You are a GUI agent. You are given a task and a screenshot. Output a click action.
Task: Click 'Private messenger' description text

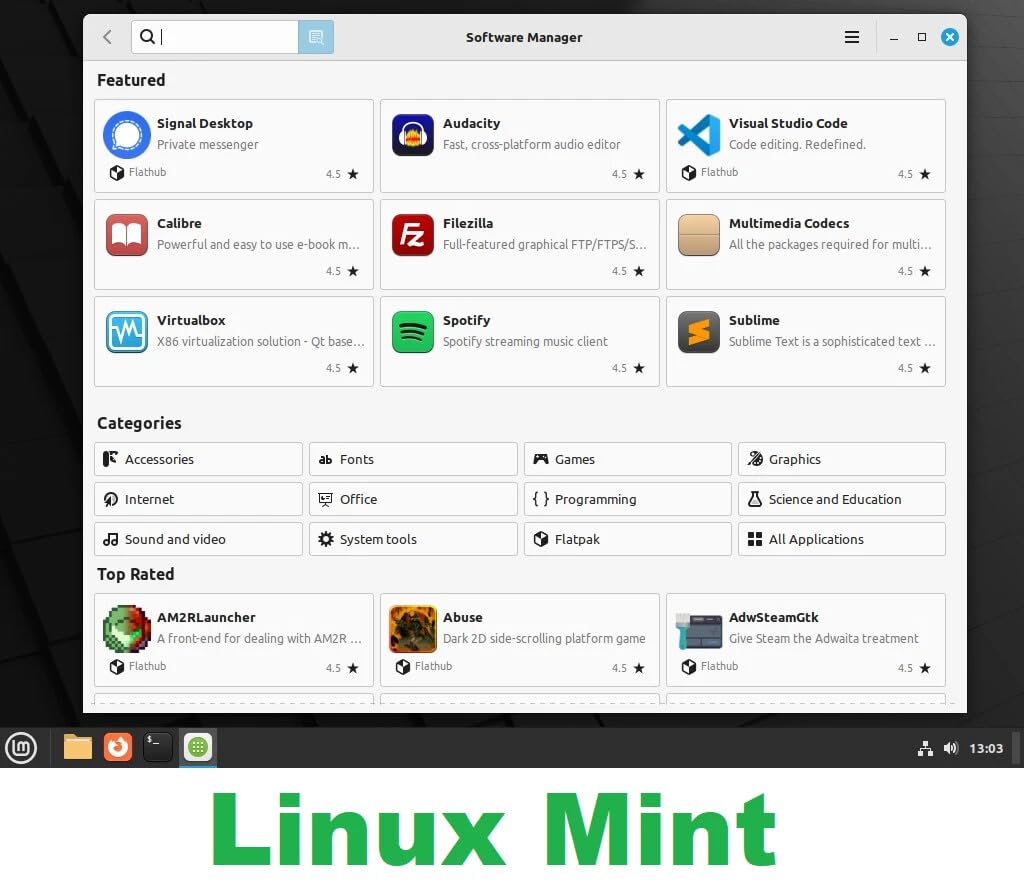(x=208, y=144)
